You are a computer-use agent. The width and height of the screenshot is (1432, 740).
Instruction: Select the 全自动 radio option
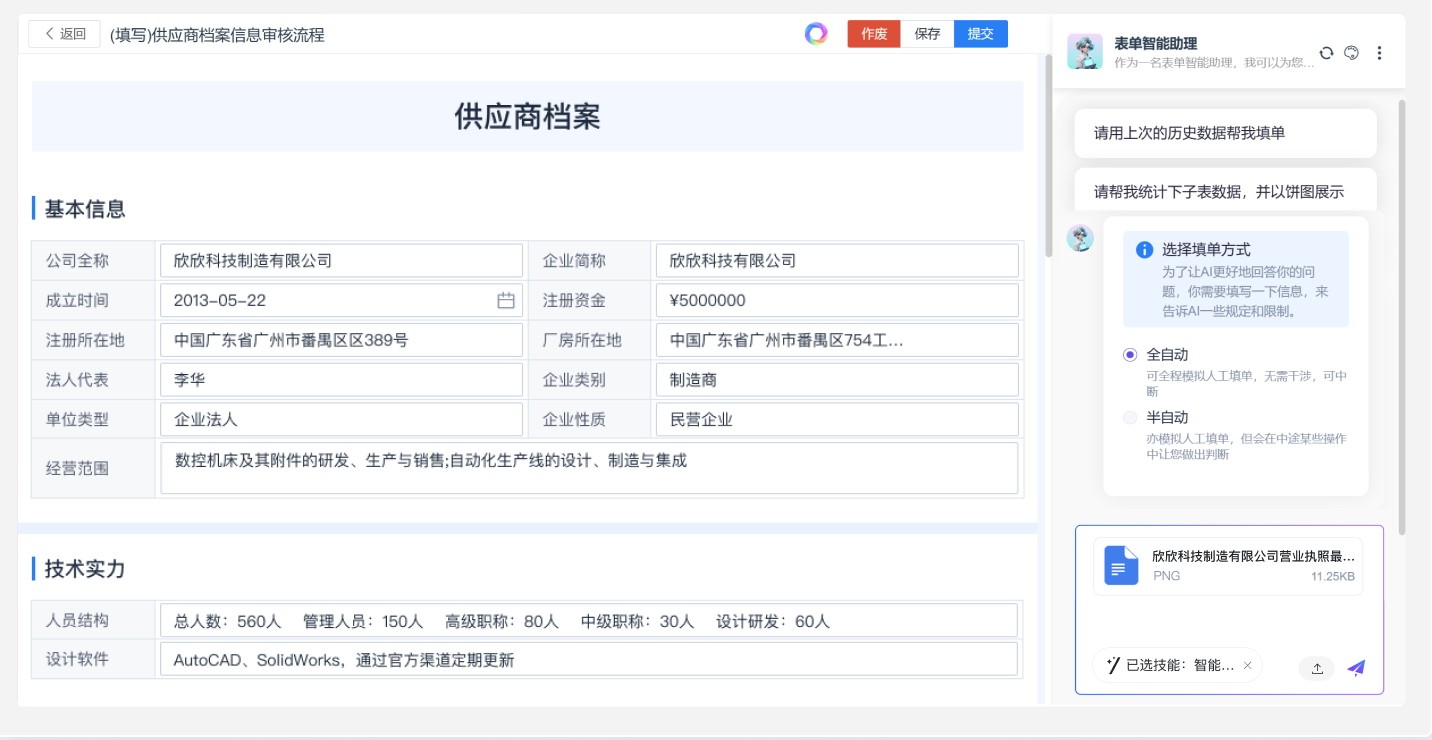click(x=1130, y=355)
